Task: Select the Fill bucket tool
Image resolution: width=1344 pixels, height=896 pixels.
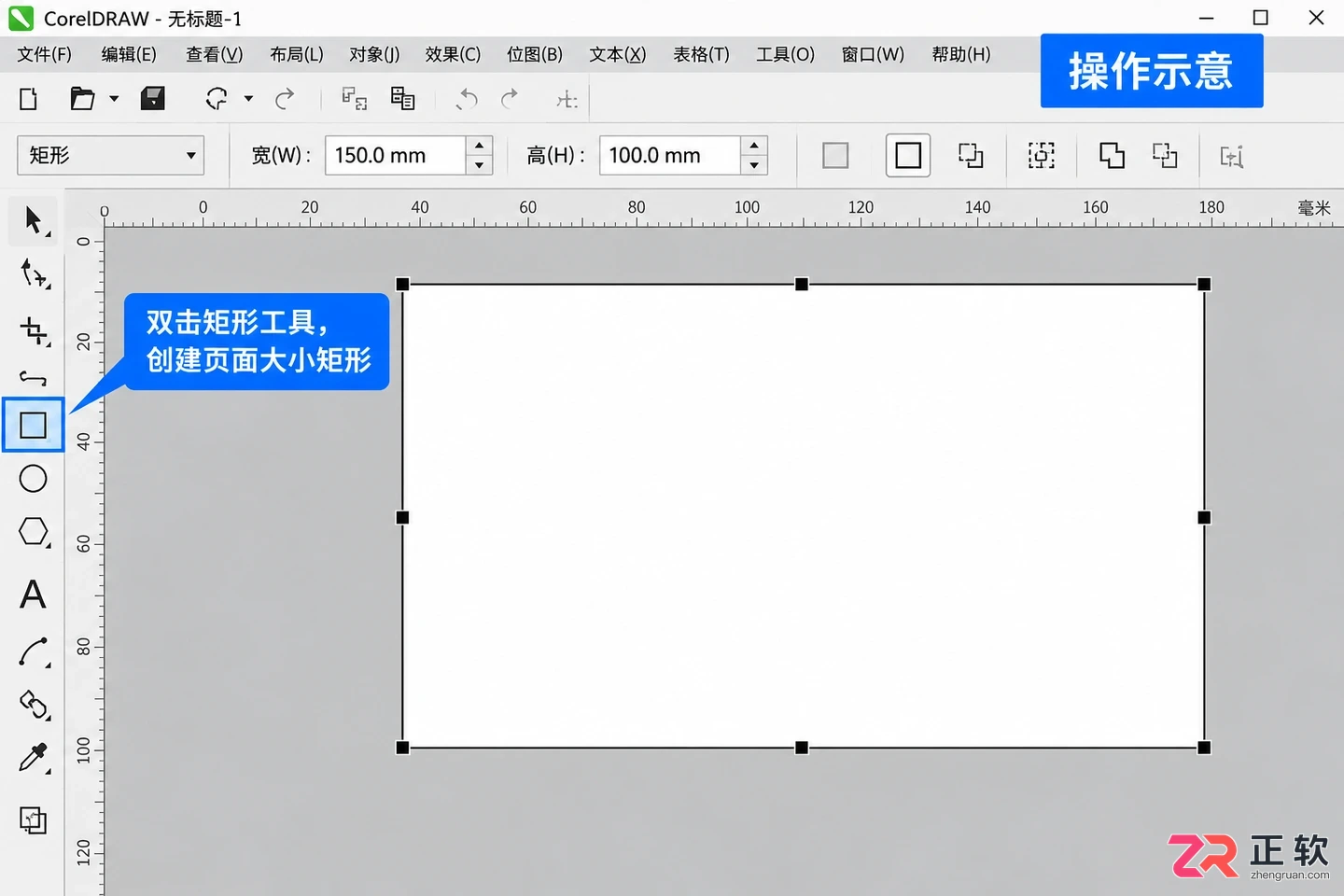Action: point(34,705)
